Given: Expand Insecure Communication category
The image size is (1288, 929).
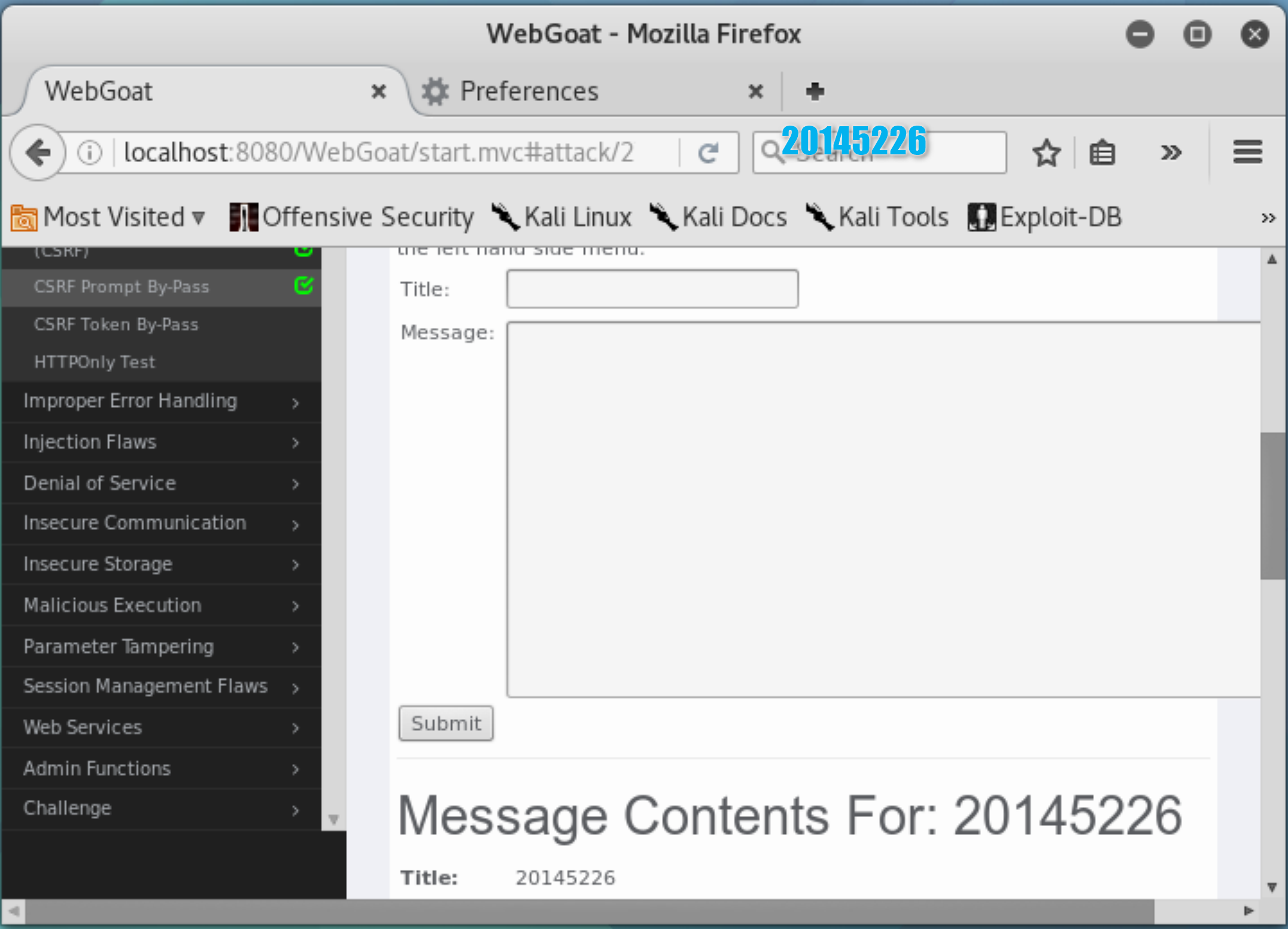Looking at the screenshot, I should click(161, 523).
